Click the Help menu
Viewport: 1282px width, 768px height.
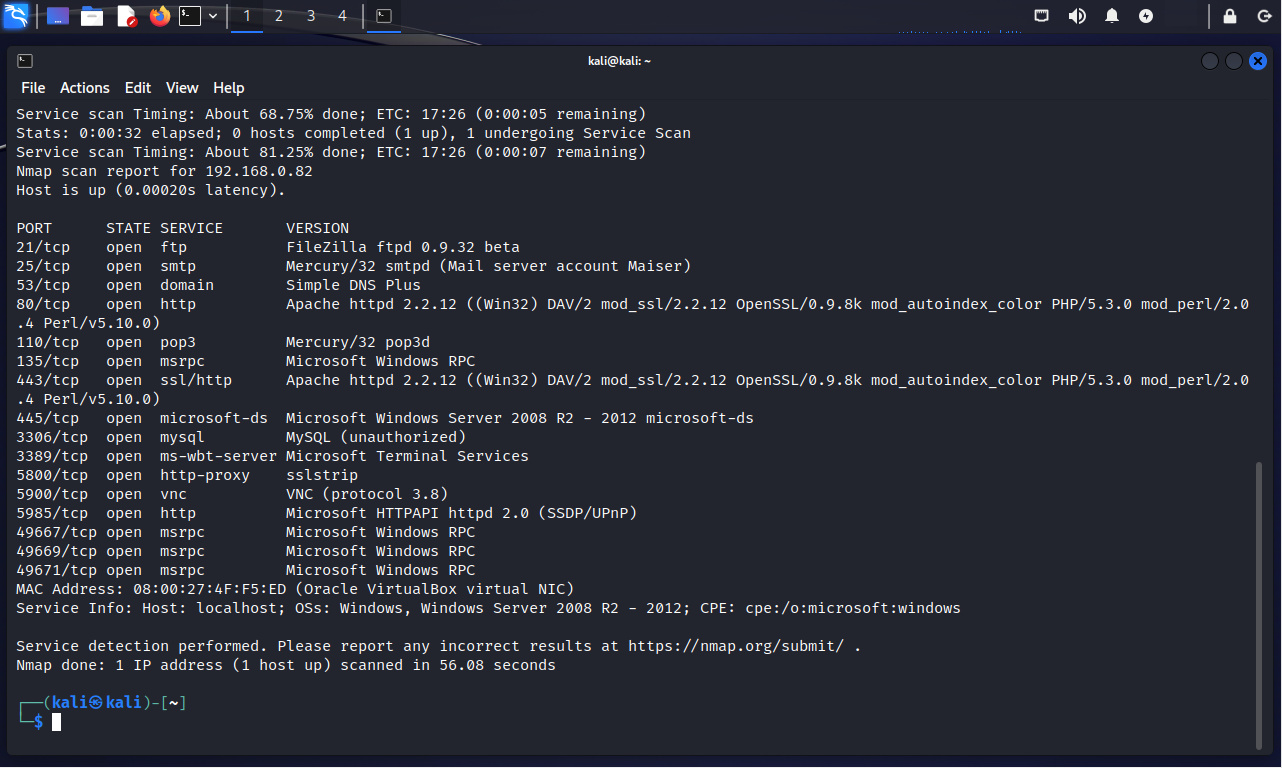229,88
